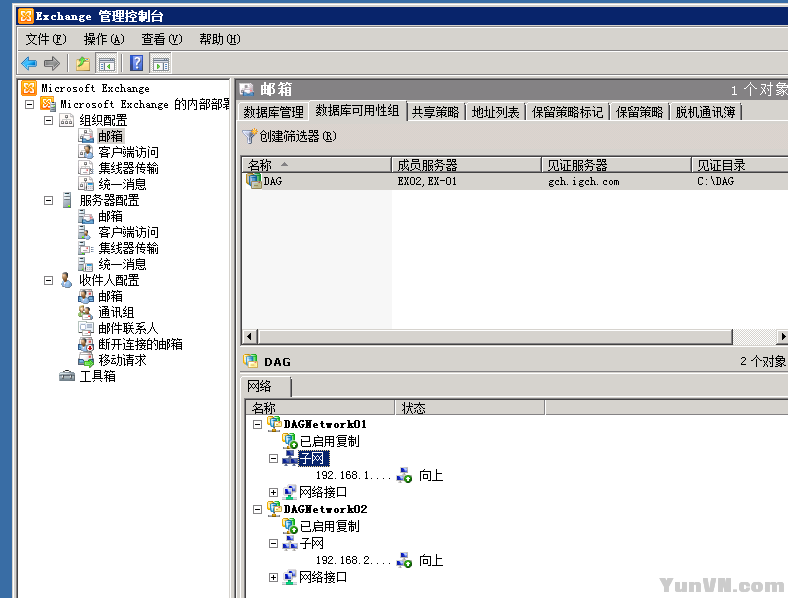
Task: Click the subnet icon next to 192.168.1 向上
Action: pos(404,475)
